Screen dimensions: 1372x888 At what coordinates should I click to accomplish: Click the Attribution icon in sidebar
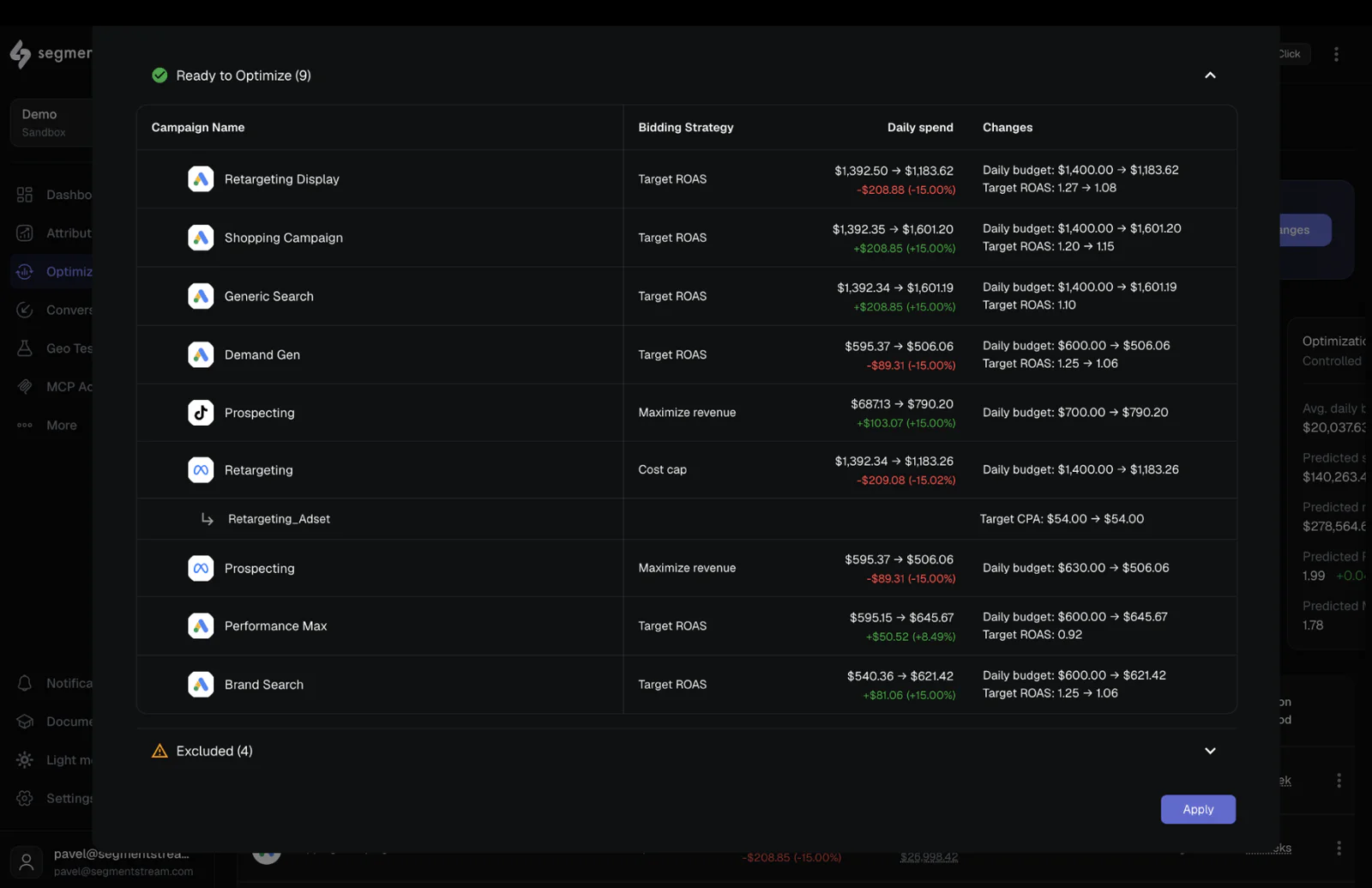point(25,233)
